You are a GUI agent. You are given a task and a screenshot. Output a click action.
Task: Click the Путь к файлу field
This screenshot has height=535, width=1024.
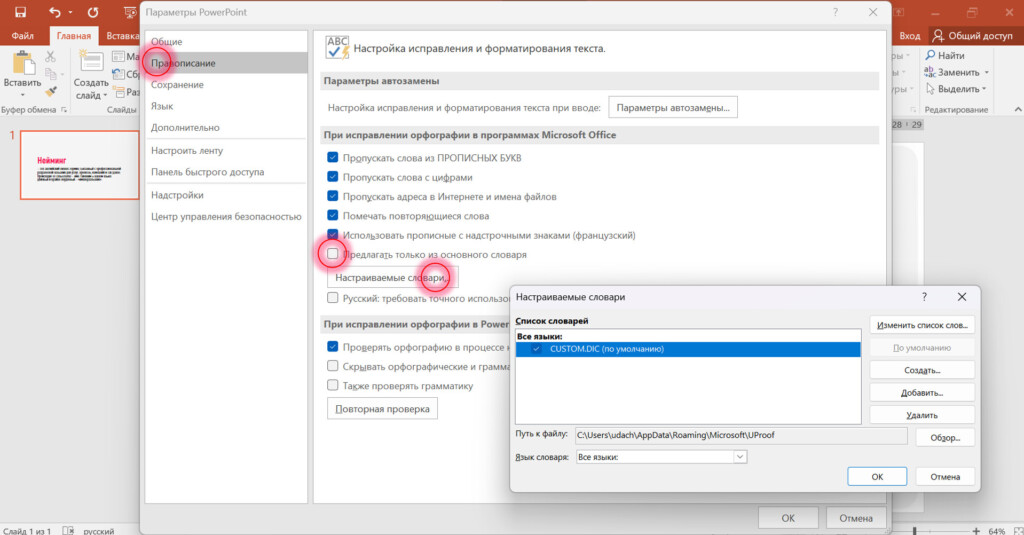pyautogui.click(x=741, y=435)
